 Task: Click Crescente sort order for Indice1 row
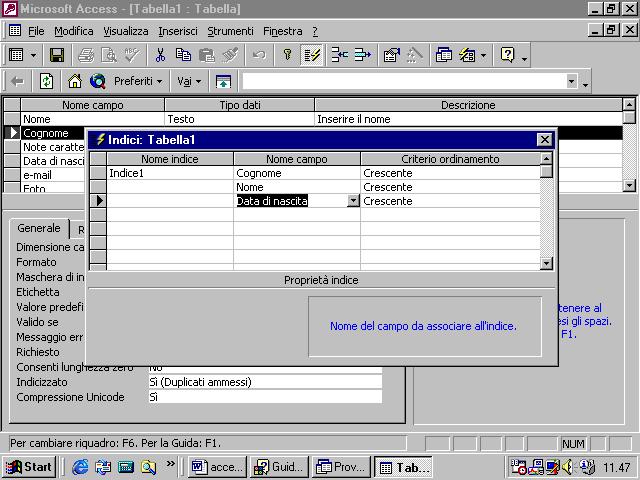[x=450, y=173]
